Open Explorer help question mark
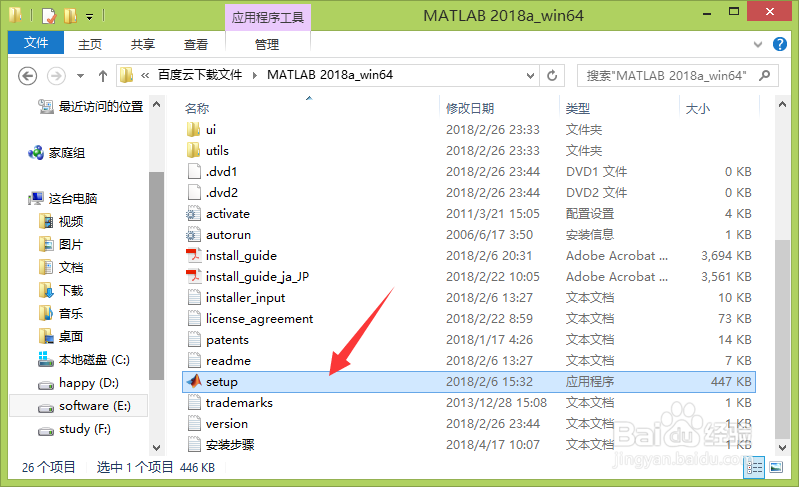 pos(780,44)
